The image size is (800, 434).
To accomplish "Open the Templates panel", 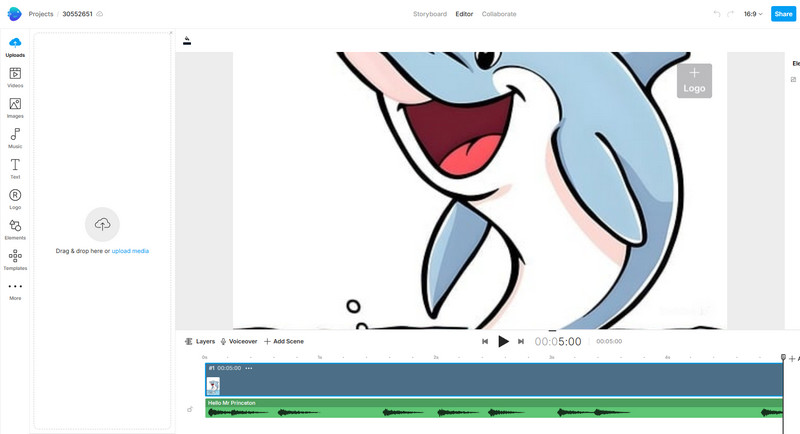I will pyautogui.click(x=15, y=260).
